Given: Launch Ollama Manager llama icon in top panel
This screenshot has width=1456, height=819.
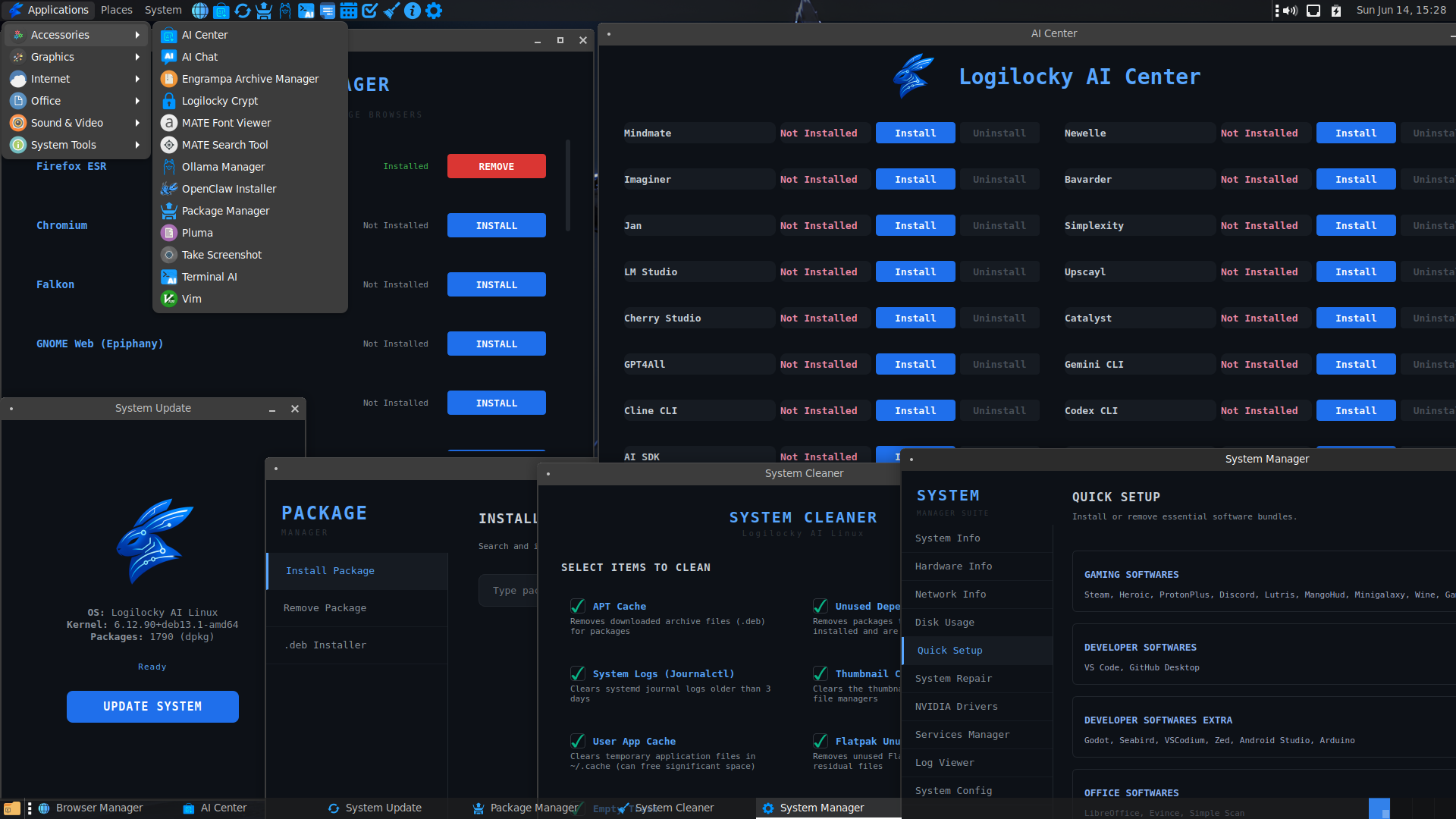Looking at the screenshot, I should (x=285, y=11).
